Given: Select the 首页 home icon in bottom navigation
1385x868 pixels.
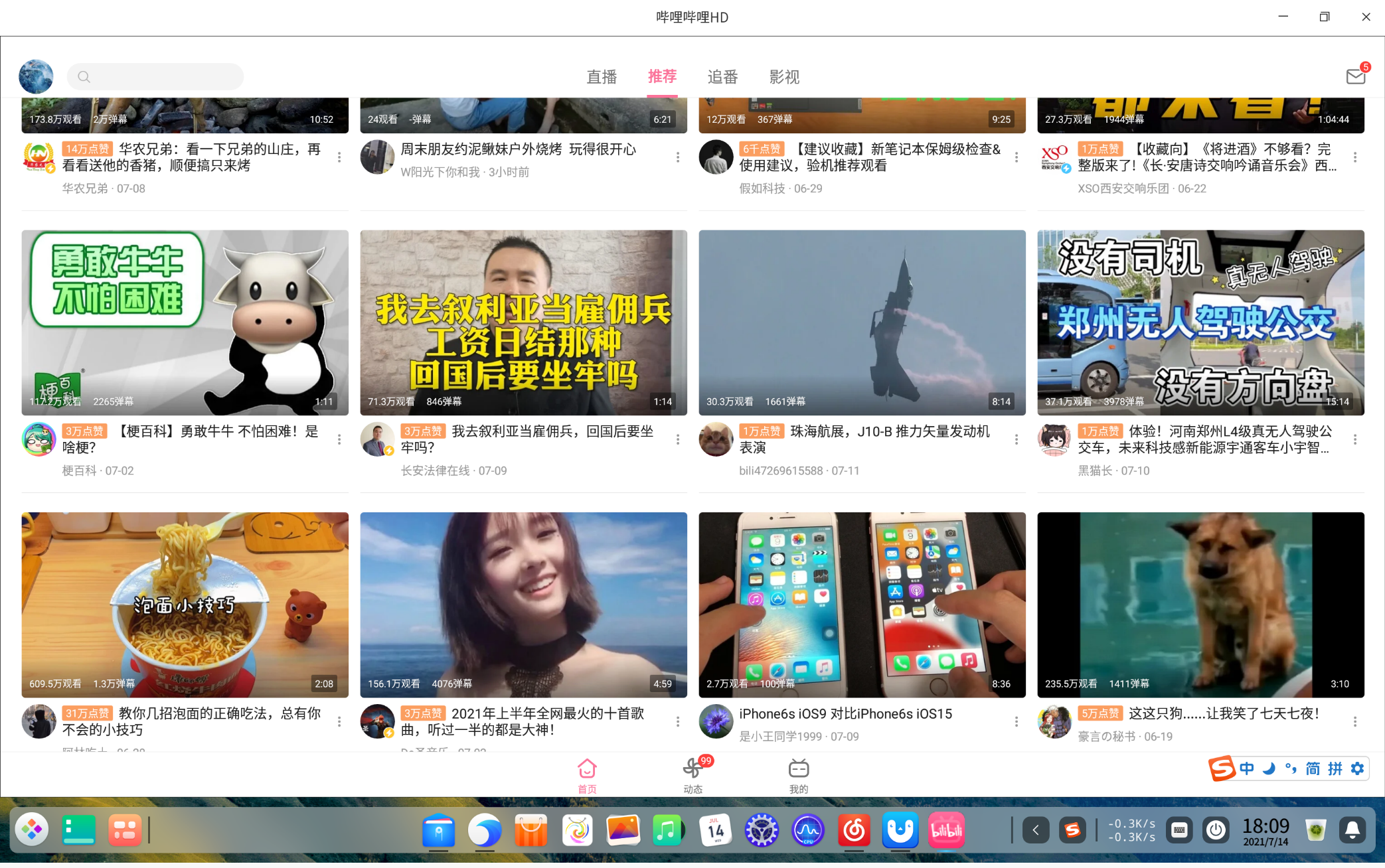Looking at the screenshot, I should click(x=586, y=768).
